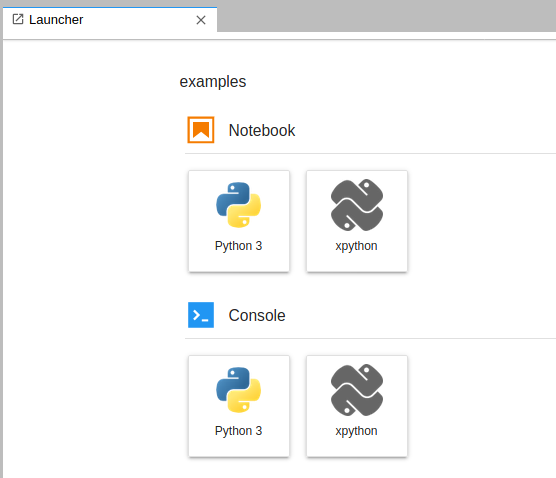
Task: Click the Notebook section heading
Action: (262, 130)
